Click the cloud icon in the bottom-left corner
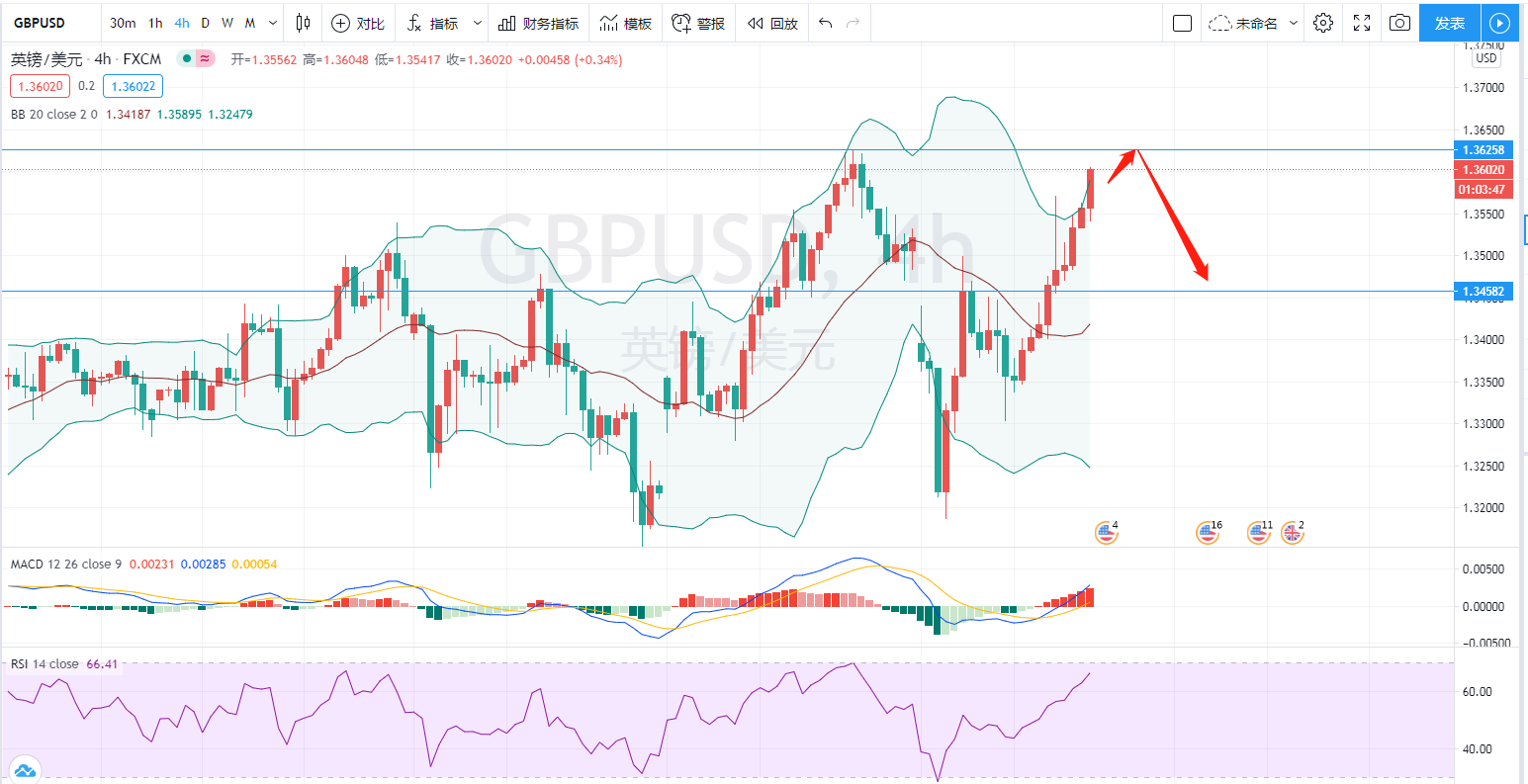 pyautogui.click(x=24, y=769)
